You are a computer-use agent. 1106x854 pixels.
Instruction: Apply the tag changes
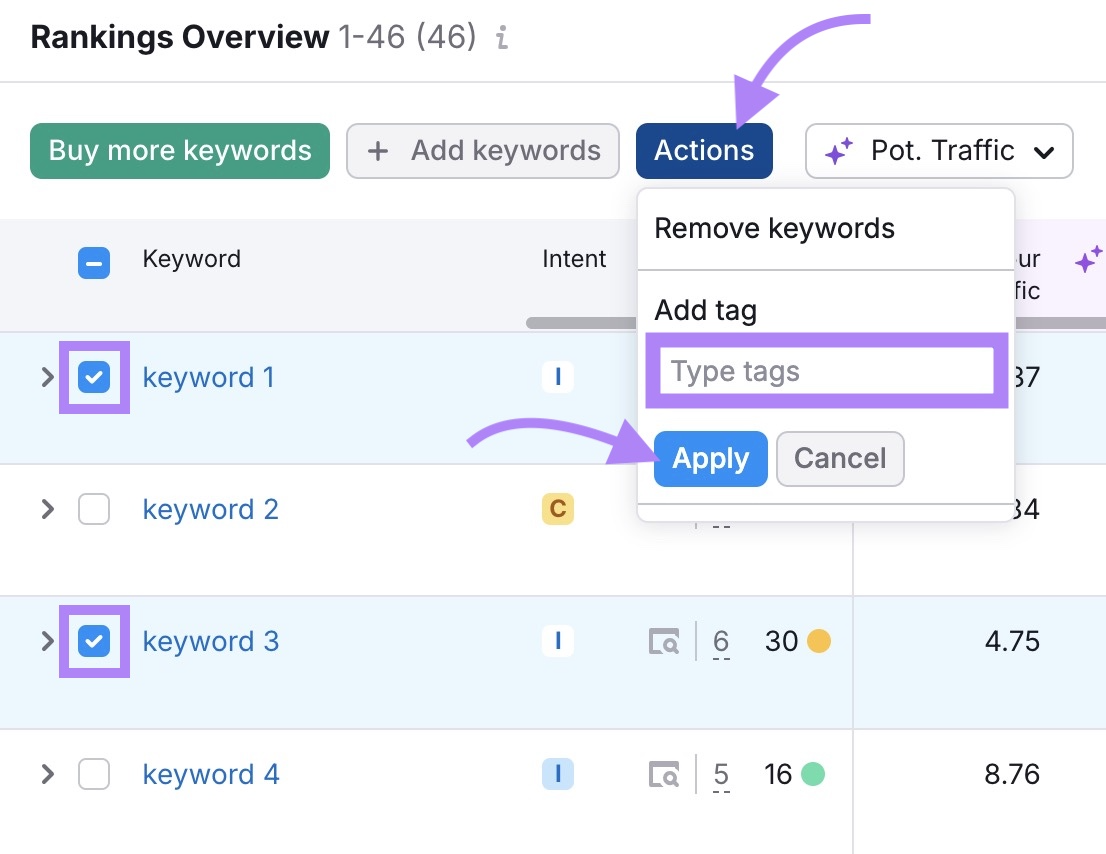(710, 458)
